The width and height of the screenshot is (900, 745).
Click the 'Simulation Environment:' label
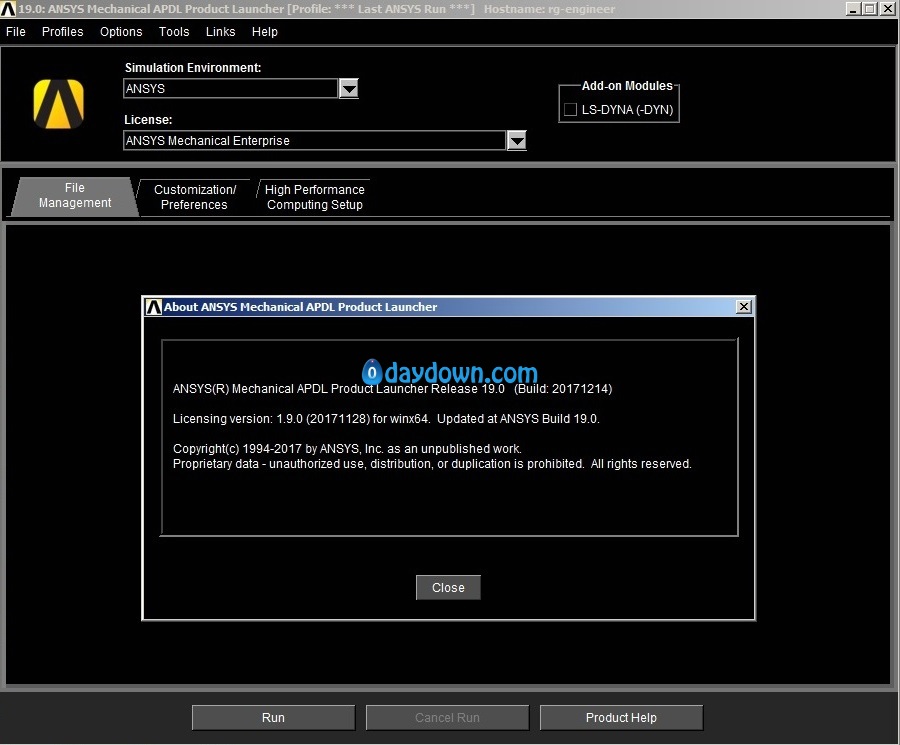(x=193, y=68)
